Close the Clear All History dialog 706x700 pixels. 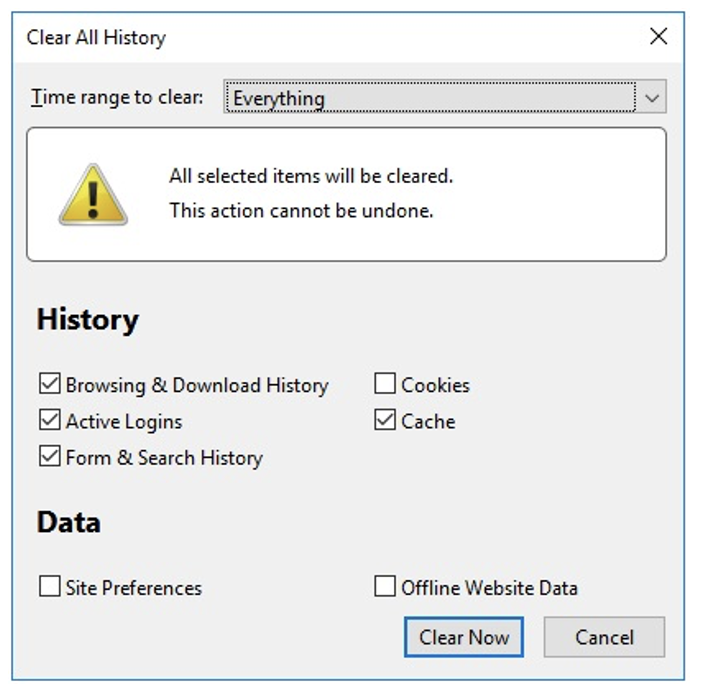(x=658, y=37)
